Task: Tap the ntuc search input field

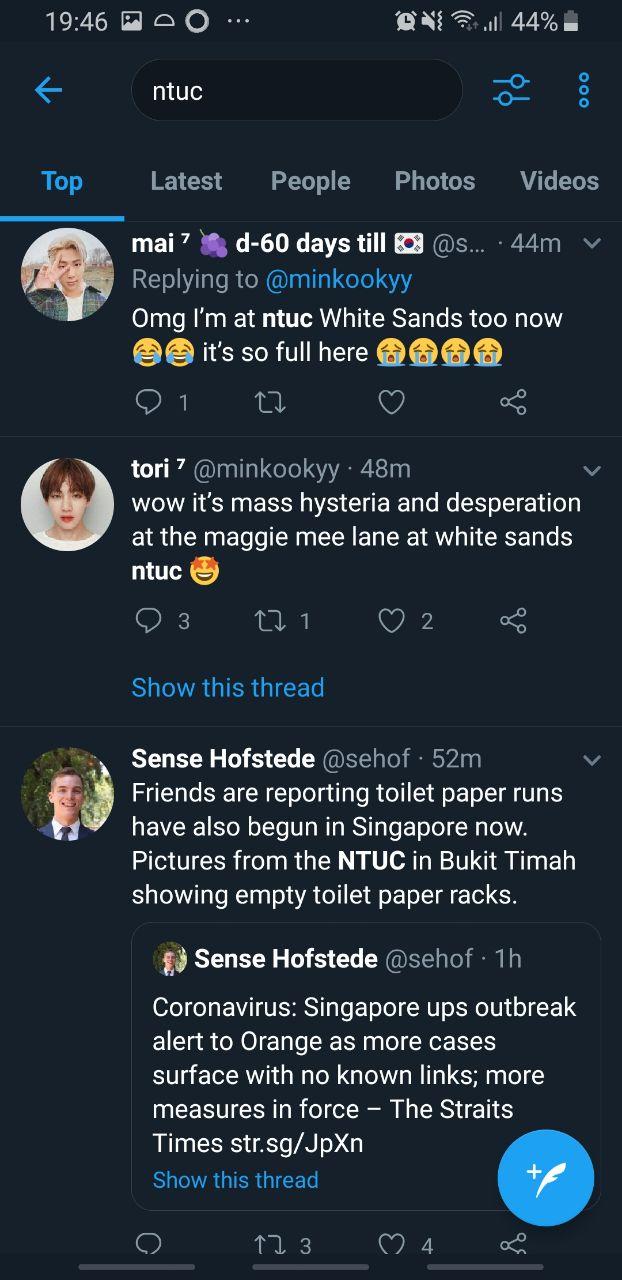Action: [296, 91]
